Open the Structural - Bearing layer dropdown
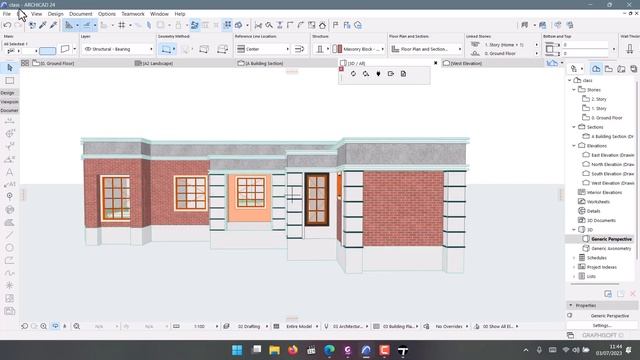 118,49
